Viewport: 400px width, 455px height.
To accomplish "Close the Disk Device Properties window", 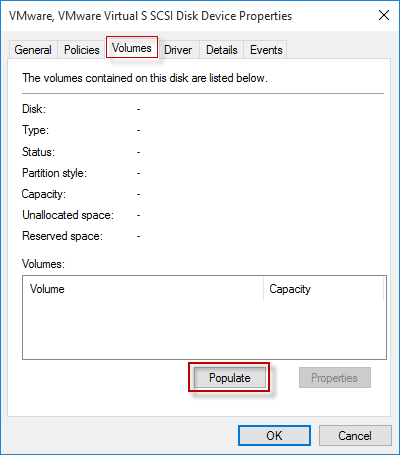I will tap(384, 15).
